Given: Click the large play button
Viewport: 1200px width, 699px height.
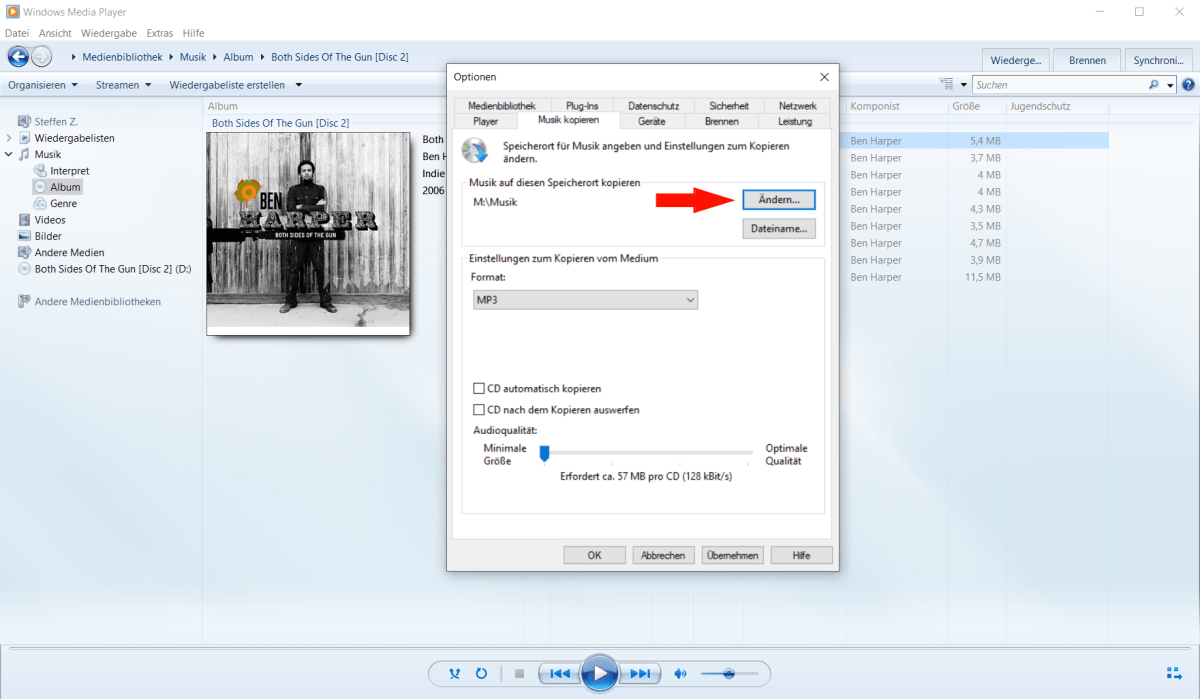Looking at the screenshot, I should click(600, 673).
